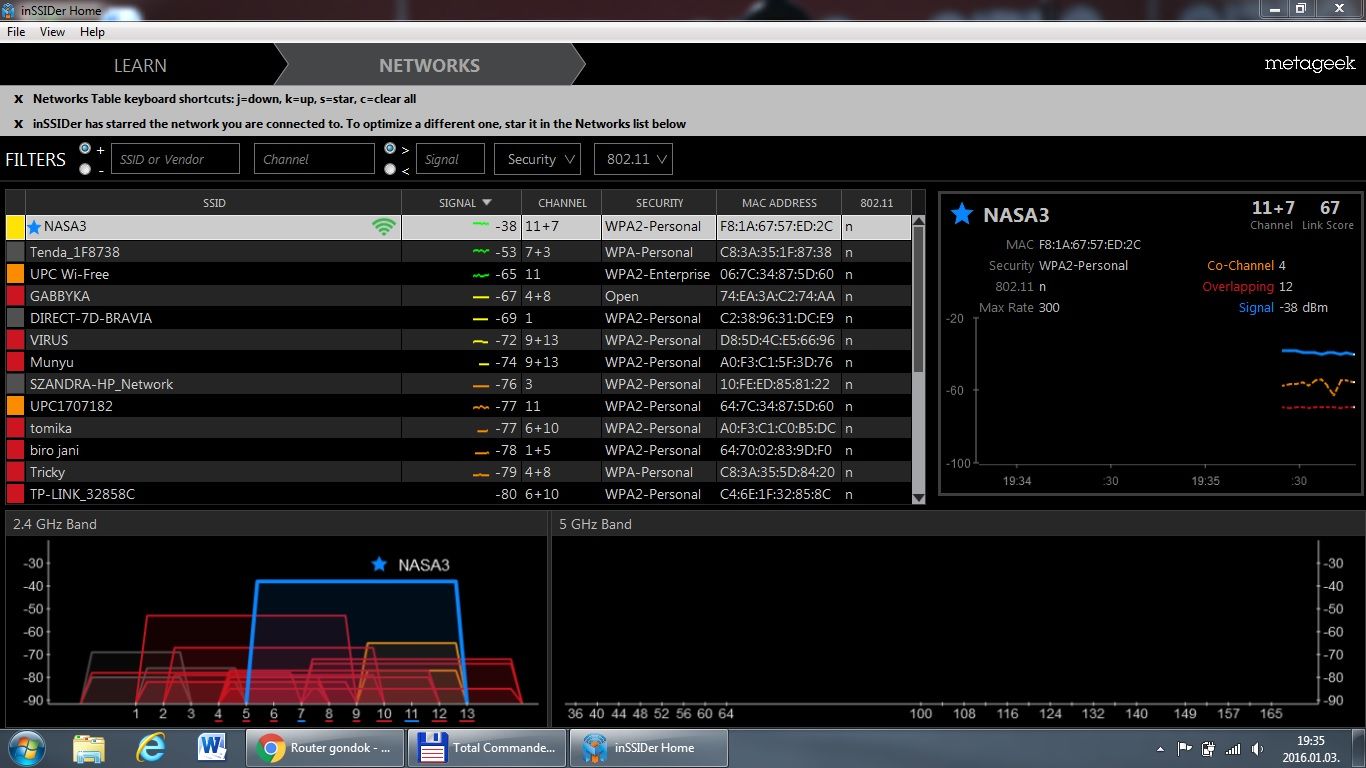
Task: Select the Tricky network row
Action: (459, 472)
